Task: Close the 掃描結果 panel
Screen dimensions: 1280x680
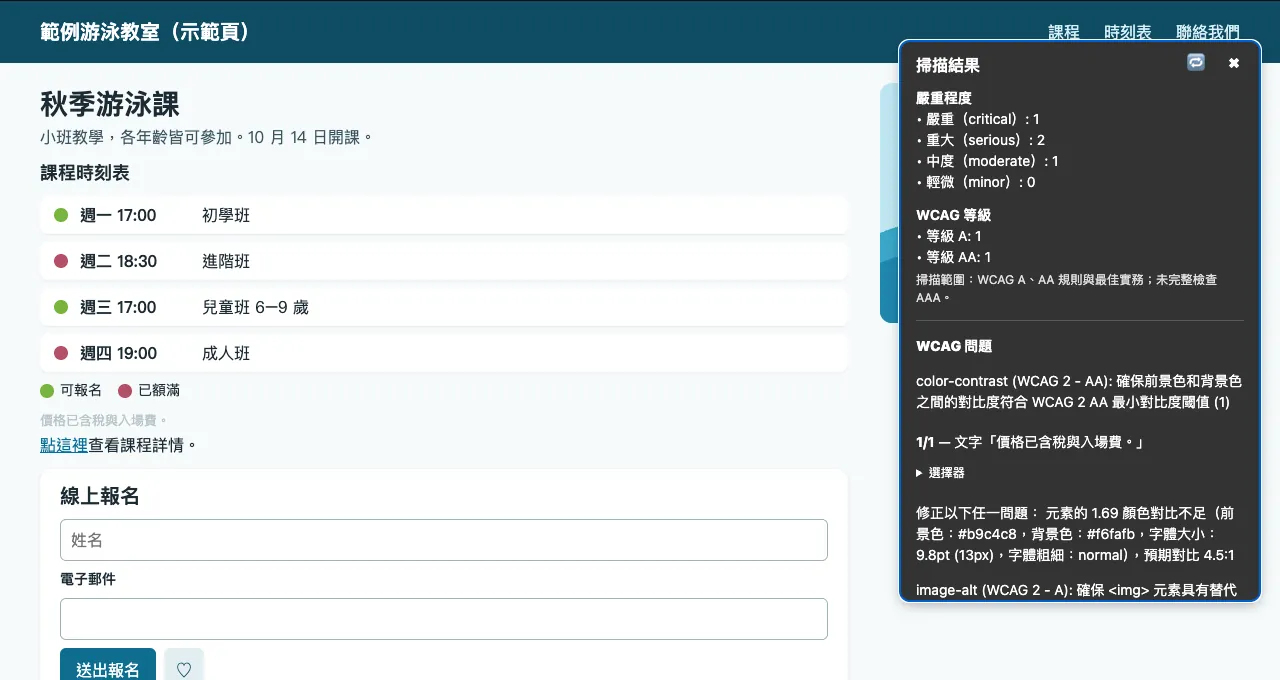Action: pyautogui.click(x=1234, y=63)
